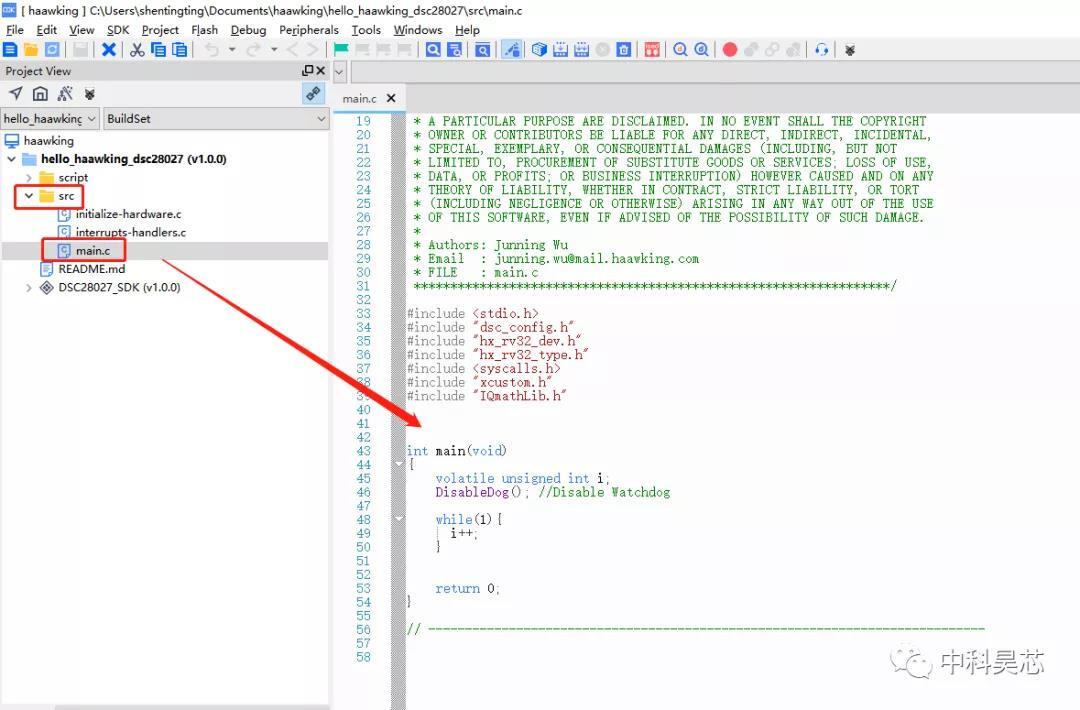Select the haawking workspace root item
The height and width of the screenshot is (710, 1080).
[x=48, y=140]
